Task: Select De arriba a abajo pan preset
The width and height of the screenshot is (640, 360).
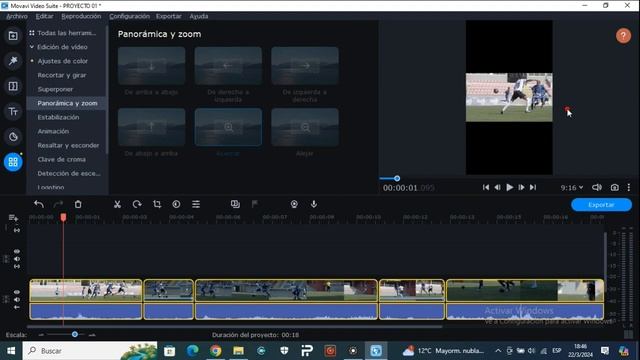Action: pos(151,66)
